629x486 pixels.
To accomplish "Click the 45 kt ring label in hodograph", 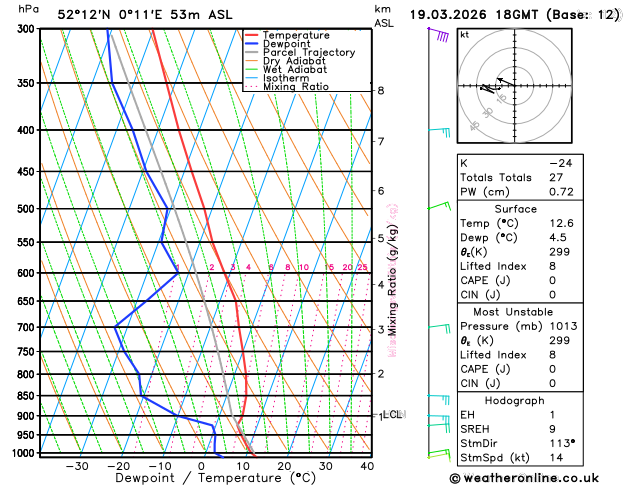I will pos(475,126).
